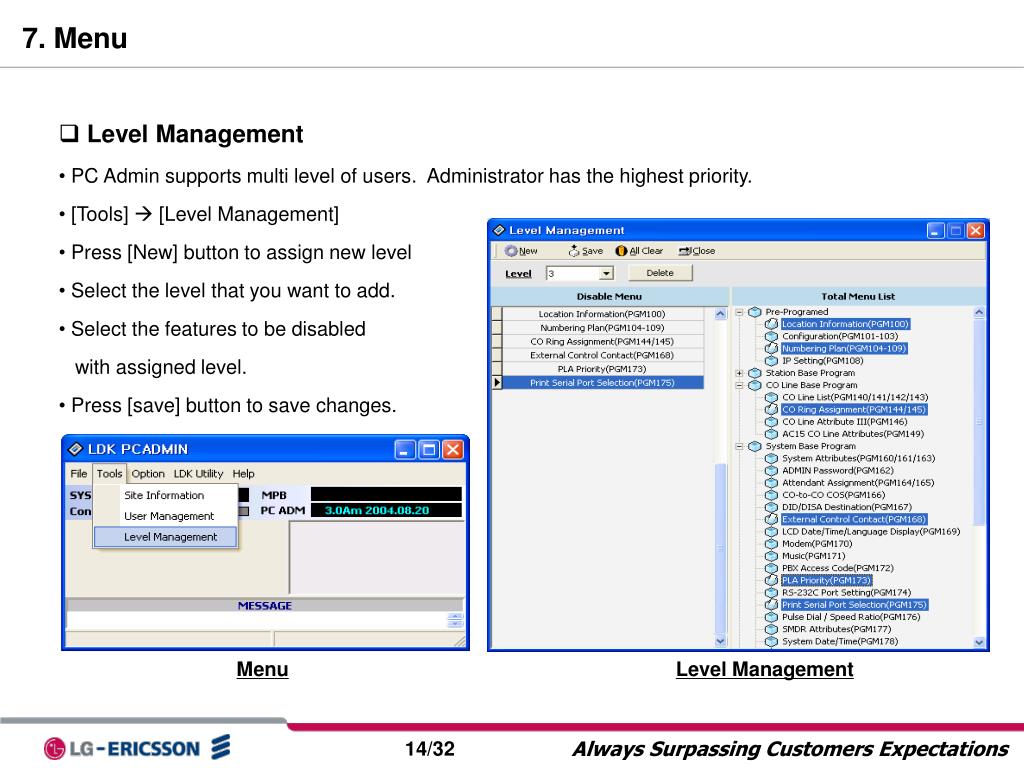The width and height of the screenshot is (1024, 768).
Task: Click Total Menu List scrollbar down arrow
Action: 978,643
